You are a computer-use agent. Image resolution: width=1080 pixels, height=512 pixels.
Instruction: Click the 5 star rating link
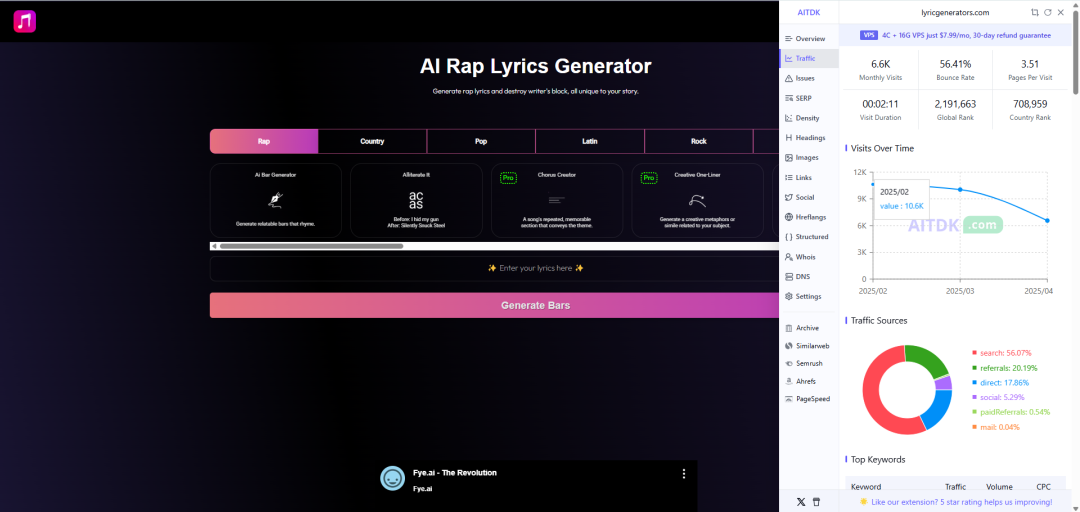[x=955, y=502]
